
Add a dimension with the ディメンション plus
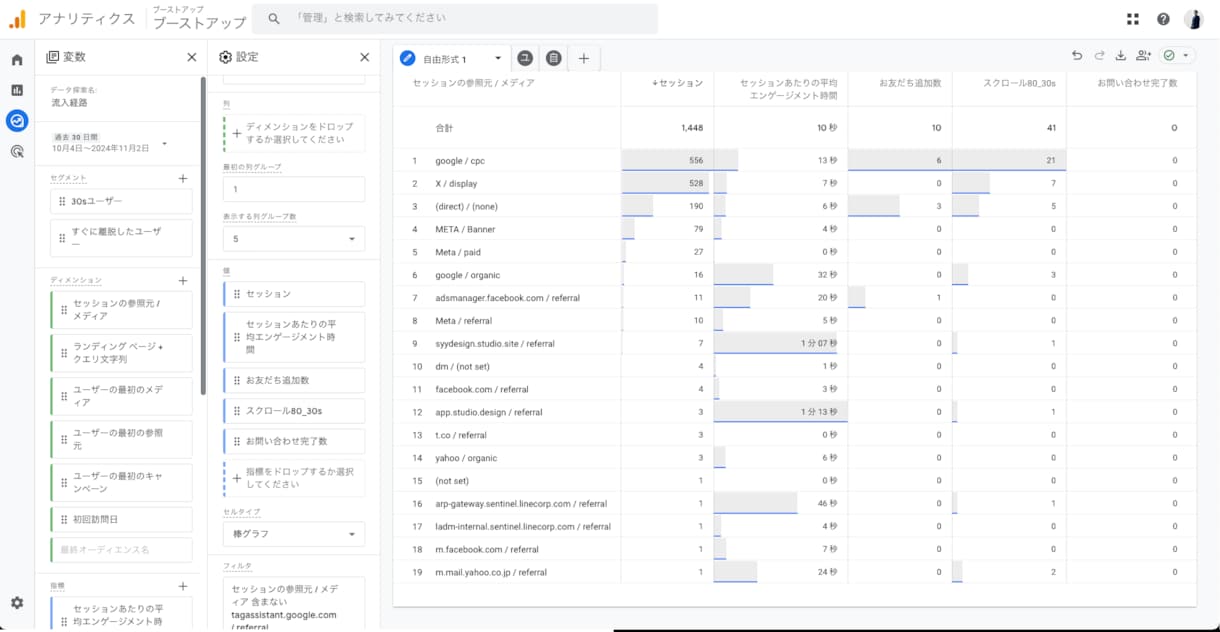183,281
